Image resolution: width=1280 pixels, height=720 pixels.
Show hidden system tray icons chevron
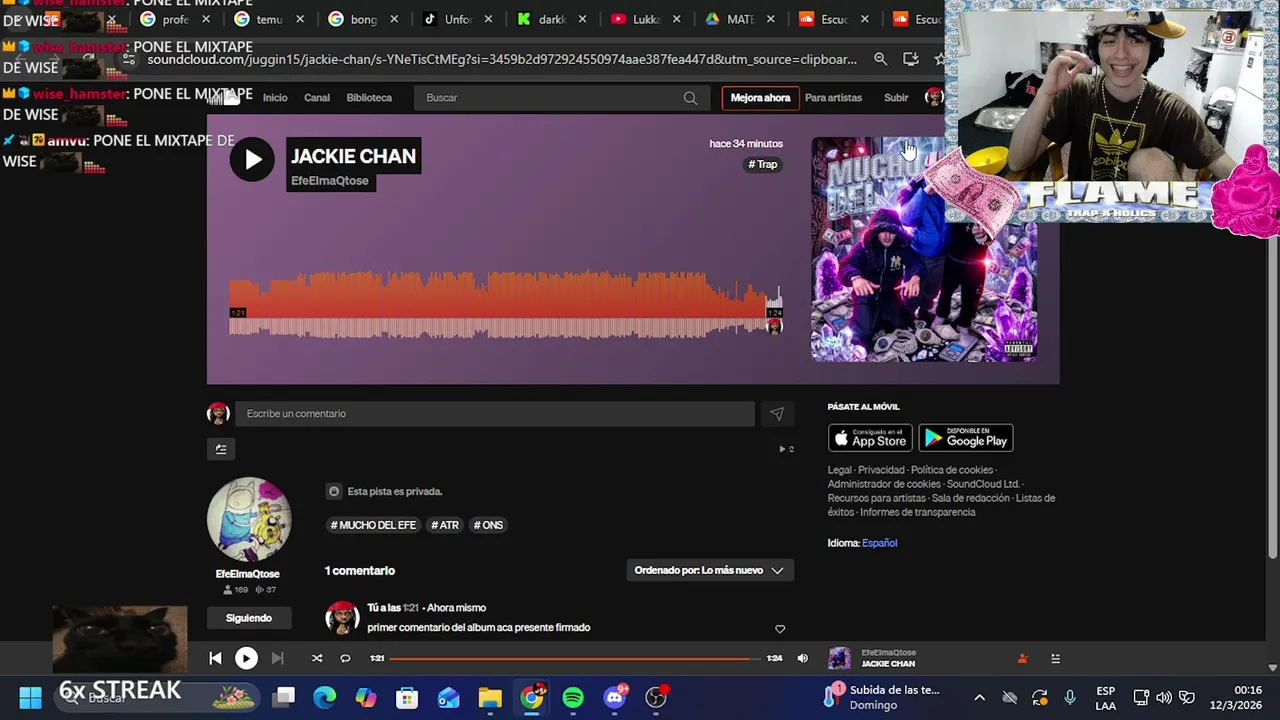point(979,697)
